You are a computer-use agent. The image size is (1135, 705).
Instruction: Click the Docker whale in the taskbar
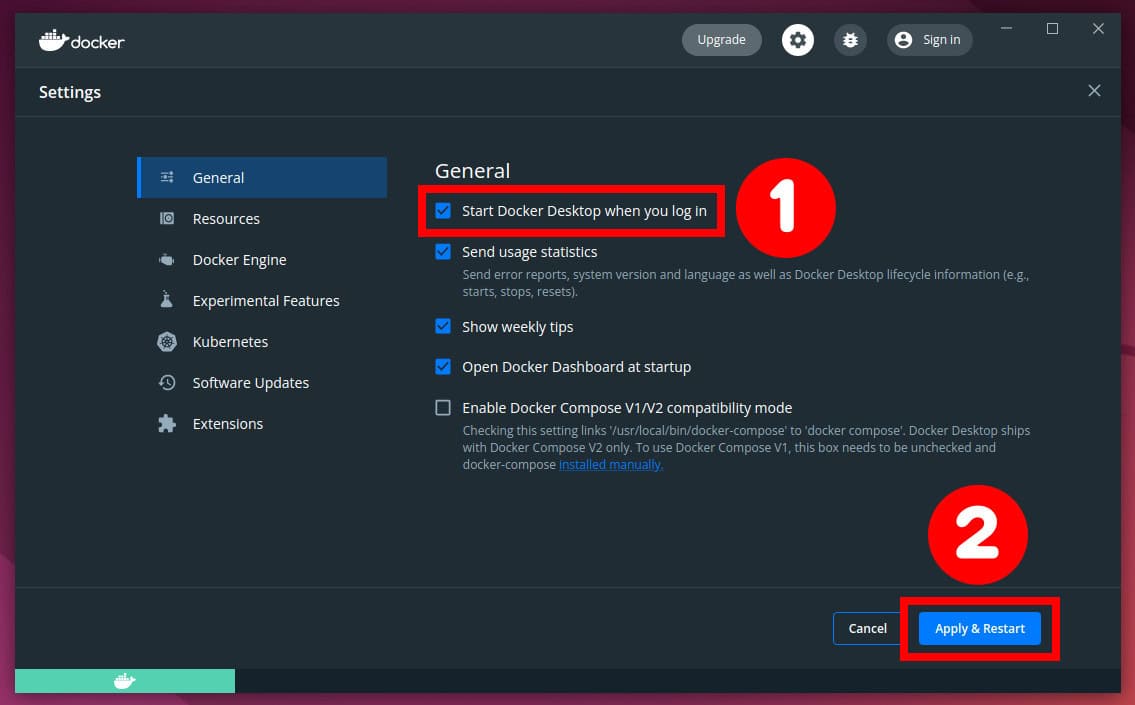[x=124, y=681]
